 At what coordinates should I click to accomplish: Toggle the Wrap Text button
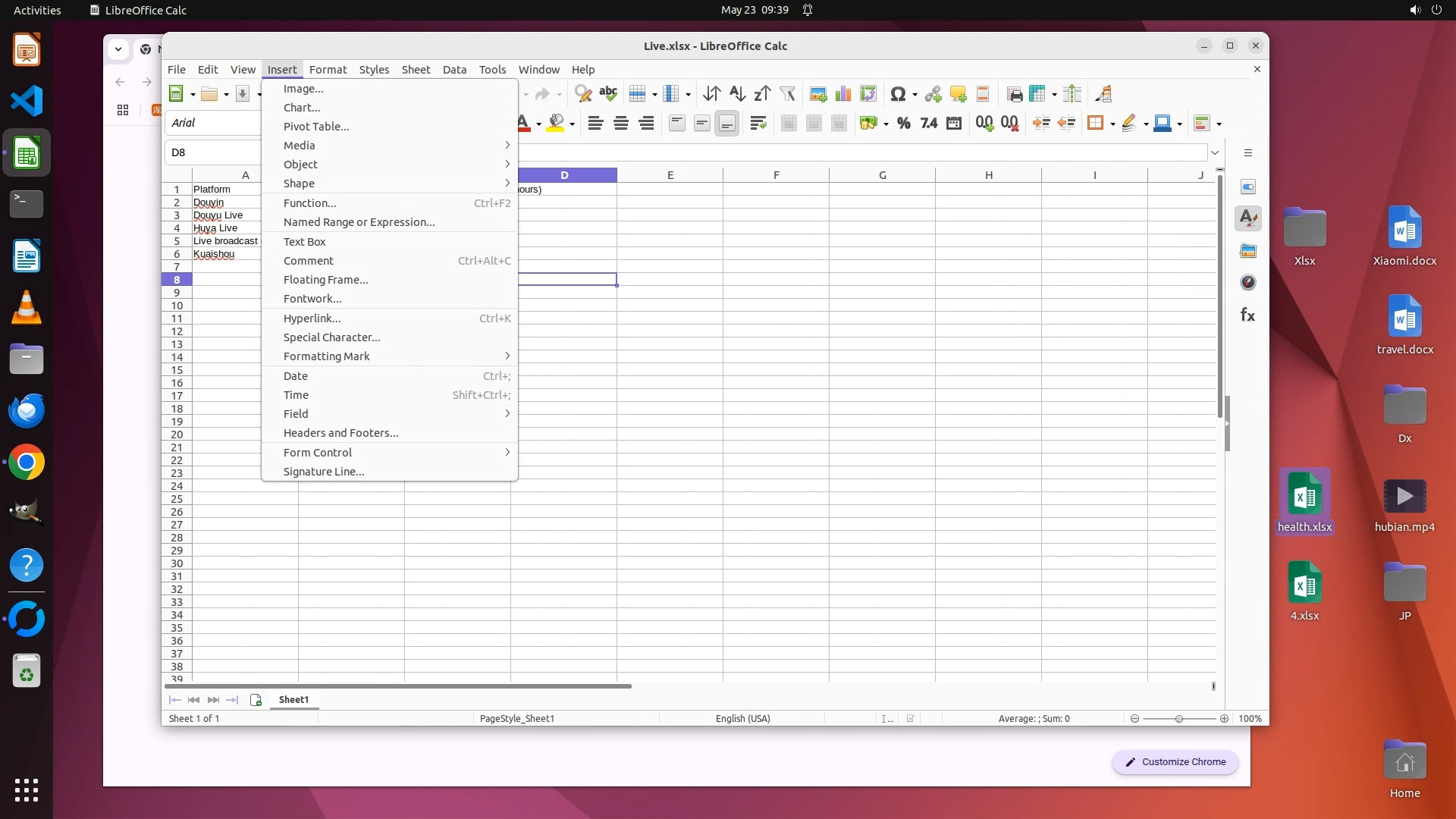click(x=758, y=124)
